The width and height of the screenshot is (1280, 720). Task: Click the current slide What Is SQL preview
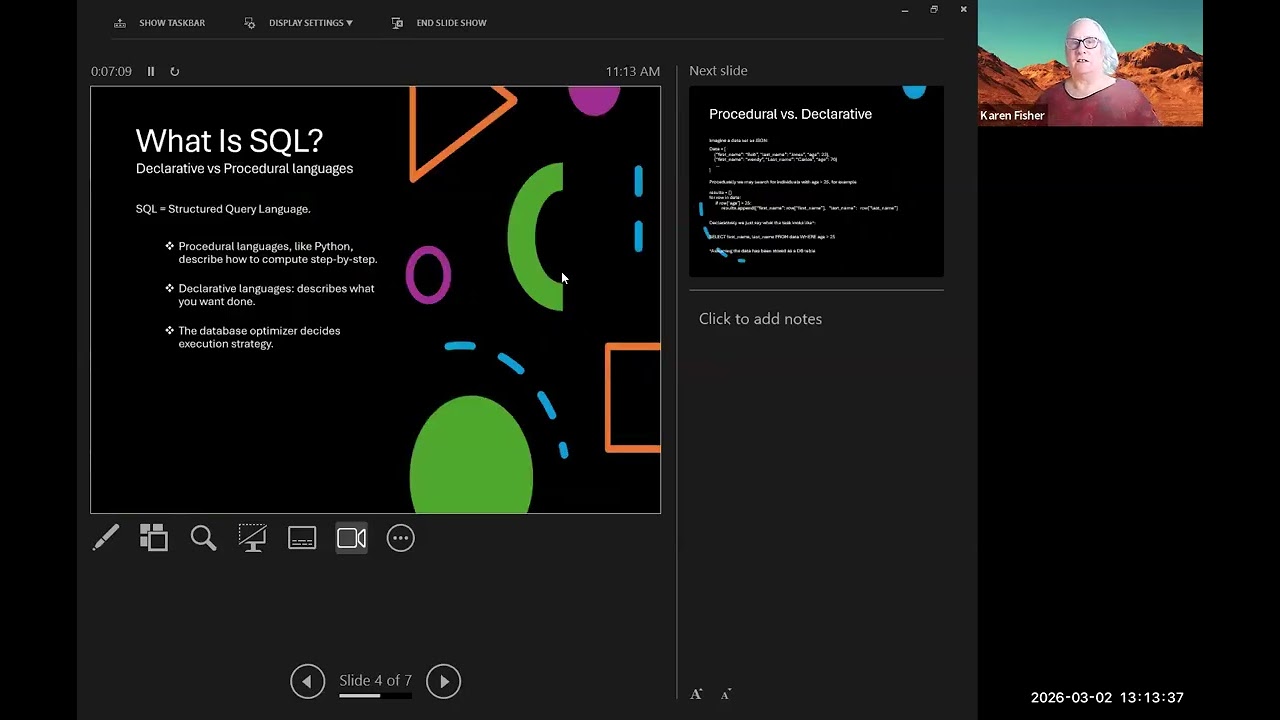pos(375,300)
